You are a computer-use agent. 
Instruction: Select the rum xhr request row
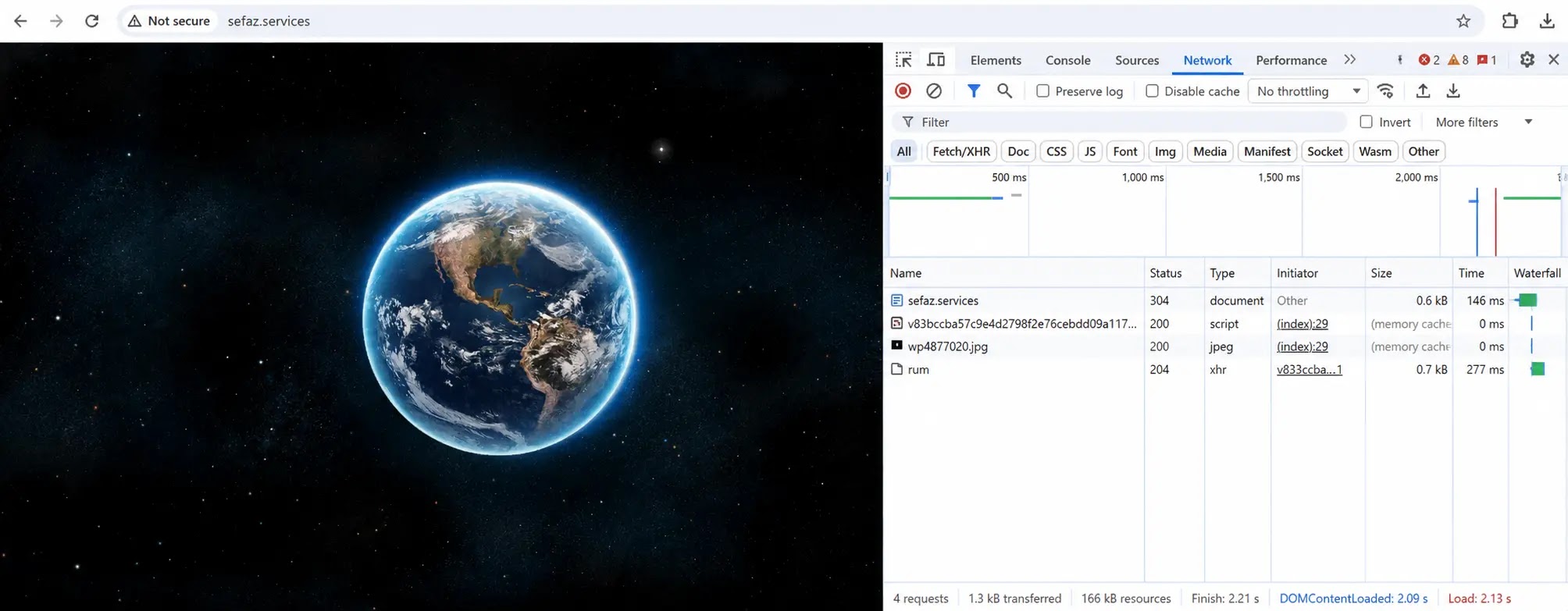[x=1225, y=369]
